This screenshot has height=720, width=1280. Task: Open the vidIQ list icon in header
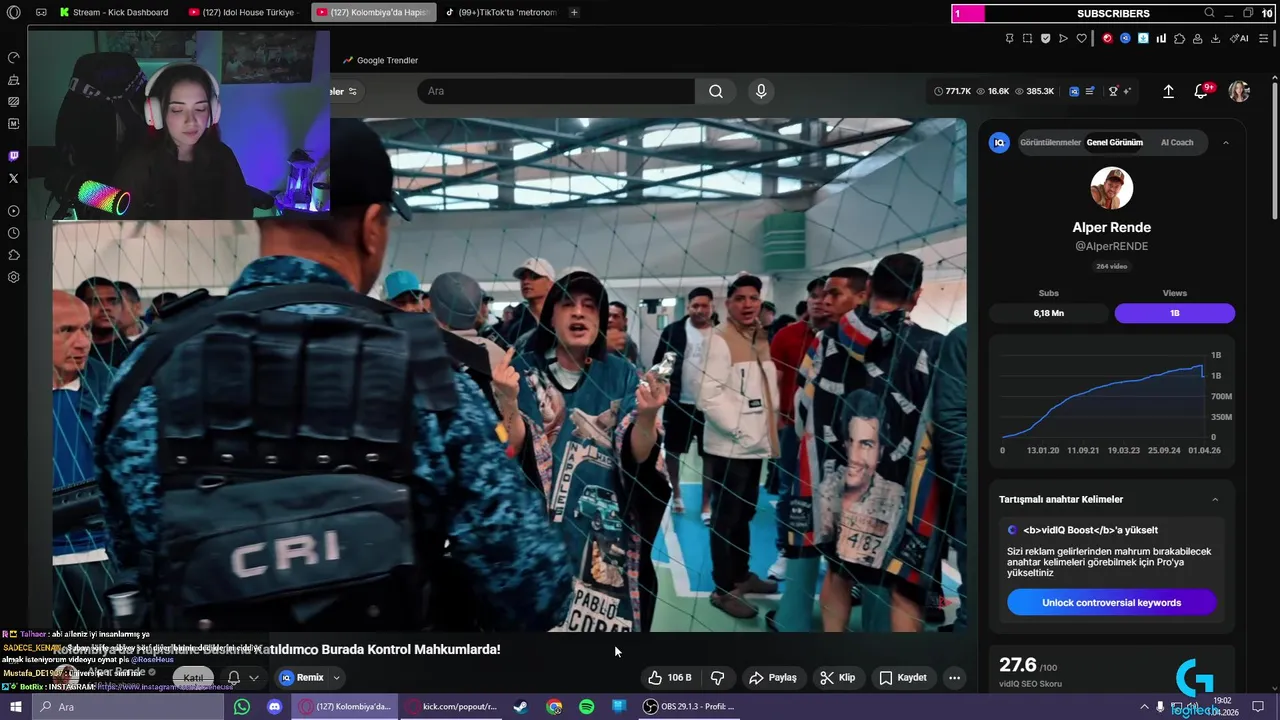click(x=1090, y=91)
